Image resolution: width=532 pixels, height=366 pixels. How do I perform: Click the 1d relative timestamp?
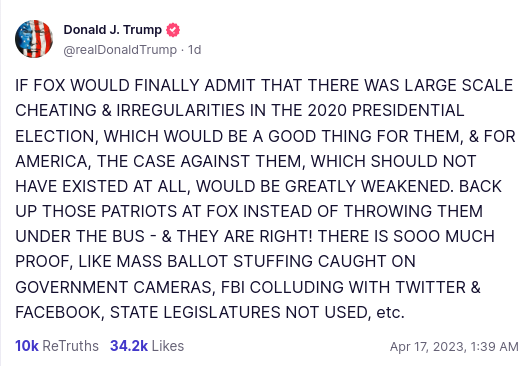(x=195, y=50)
